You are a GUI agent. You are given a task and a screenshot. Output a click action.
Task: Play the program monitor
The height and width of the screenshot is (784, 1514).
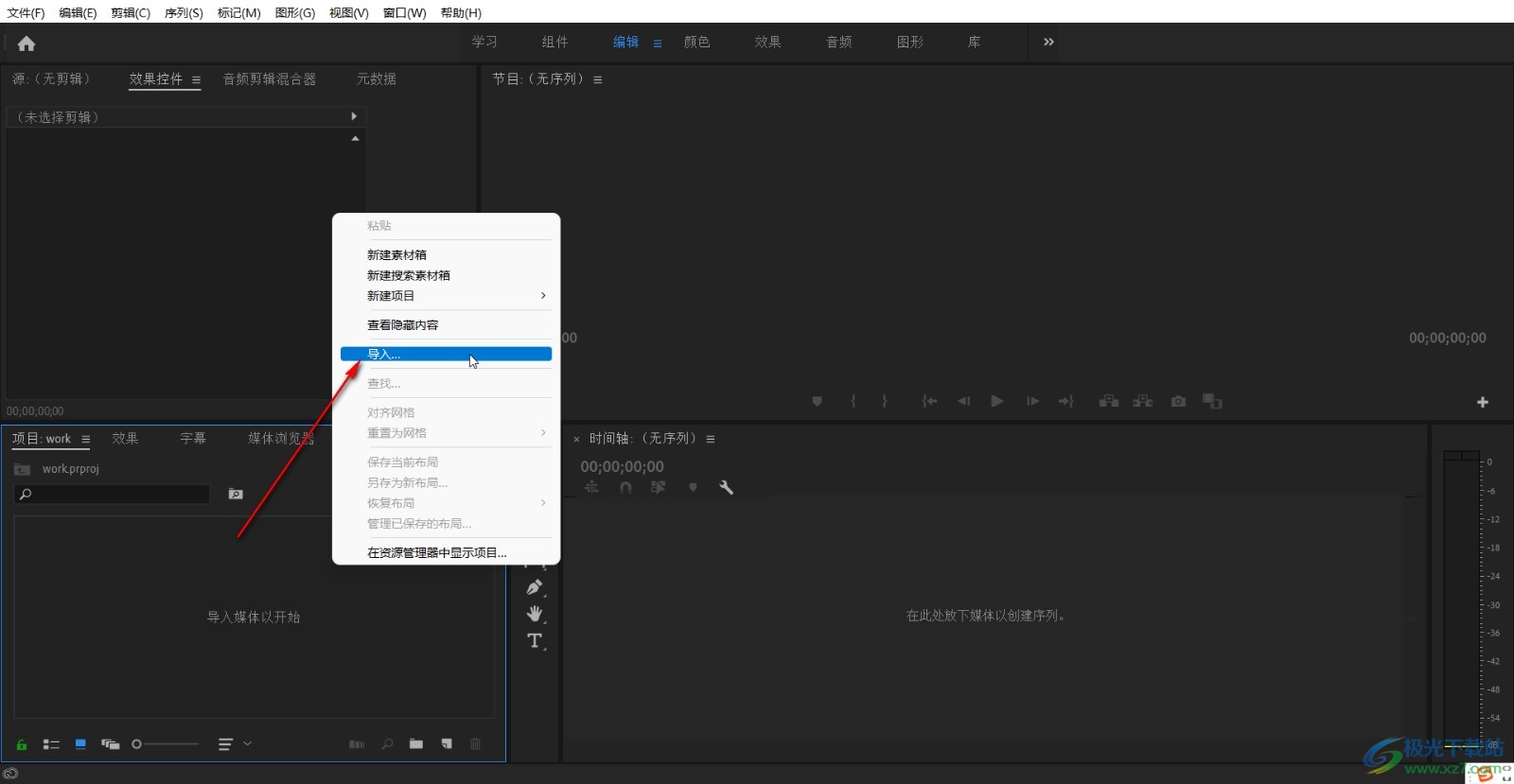996,401
